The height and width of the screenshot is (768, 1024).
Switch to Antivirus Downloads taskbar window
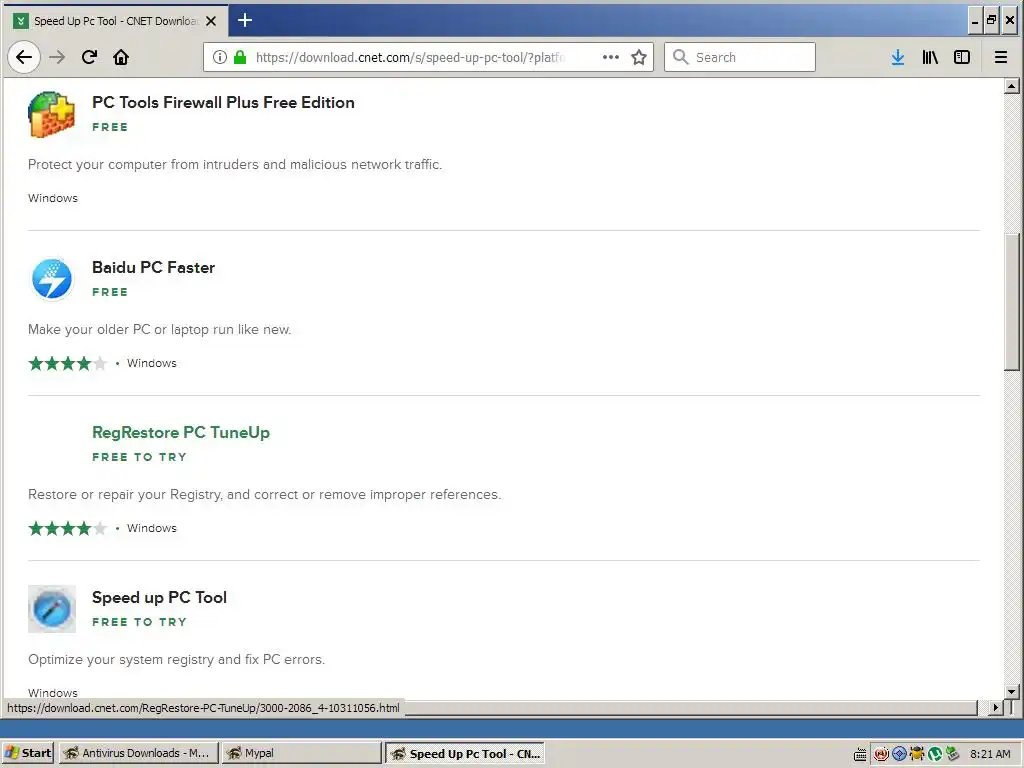[x=137, y=753]
